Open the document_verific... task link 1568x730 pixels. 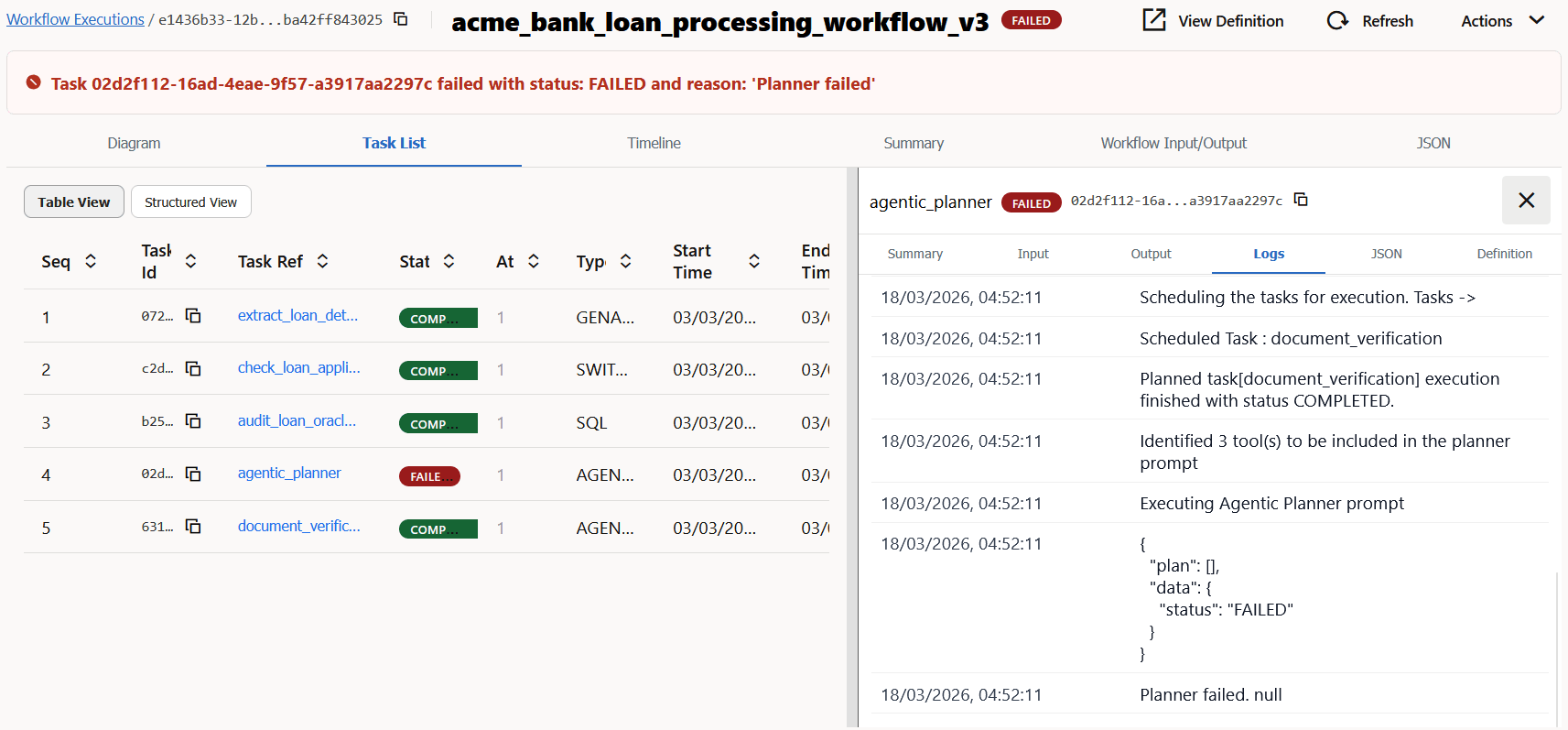pos(298,526)
